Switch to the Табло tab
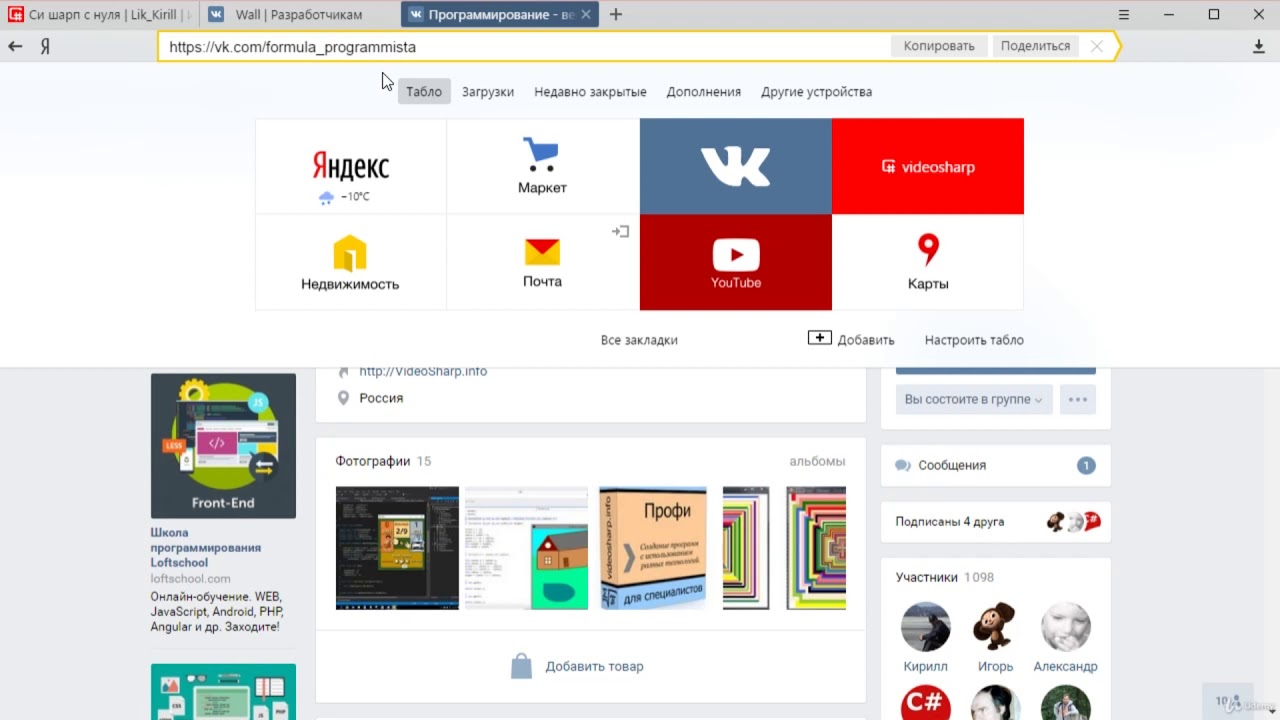1280x720 pixels. point(424,91)
